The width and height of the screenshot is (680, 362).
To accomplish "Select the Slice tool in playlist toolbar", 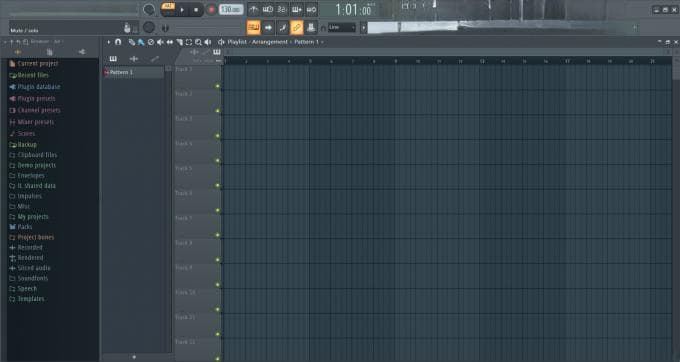I will pos(179,42).
